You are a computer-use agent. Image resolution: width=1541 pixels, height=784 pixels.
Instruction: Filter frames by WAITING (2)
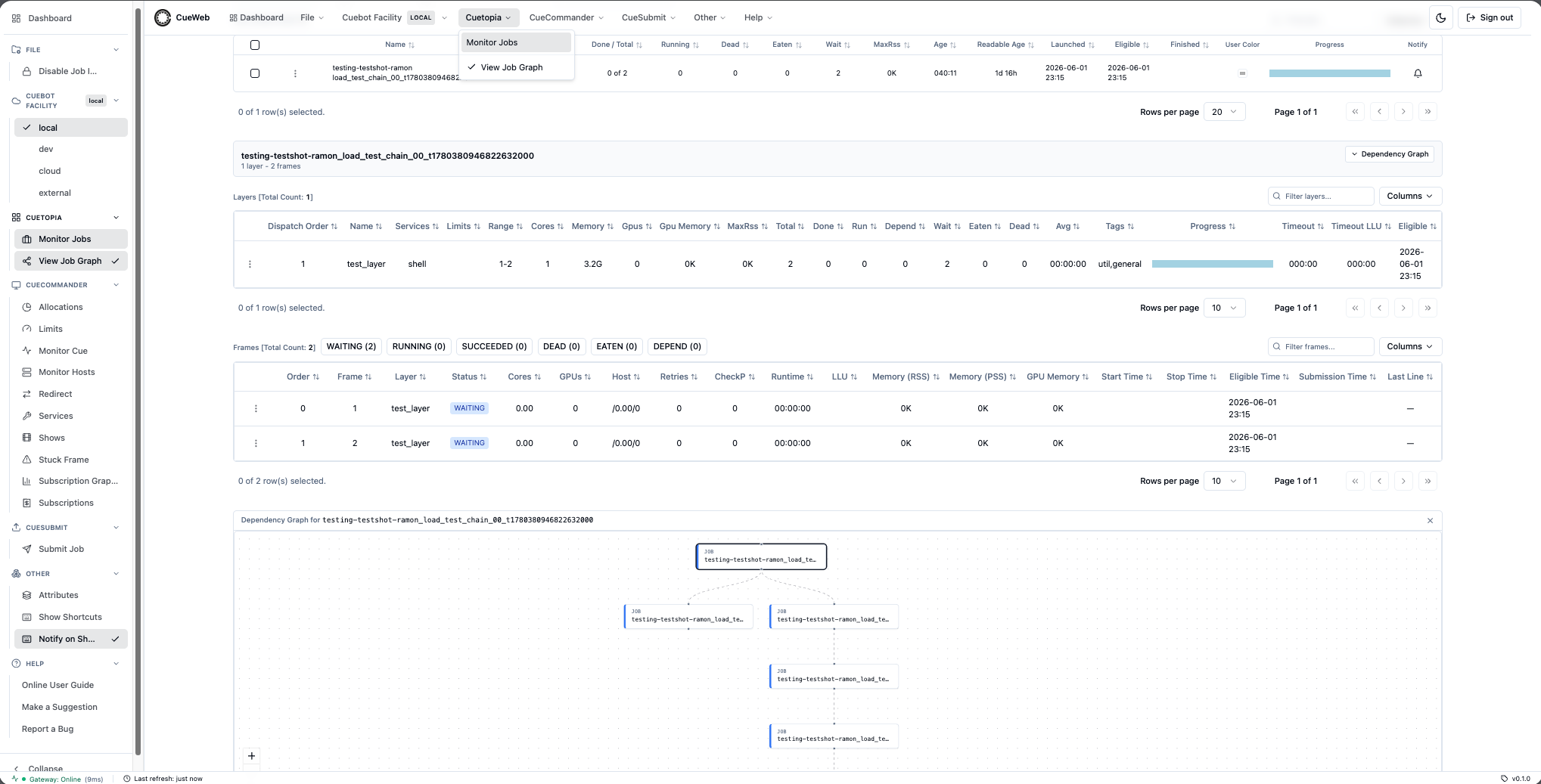351,346
